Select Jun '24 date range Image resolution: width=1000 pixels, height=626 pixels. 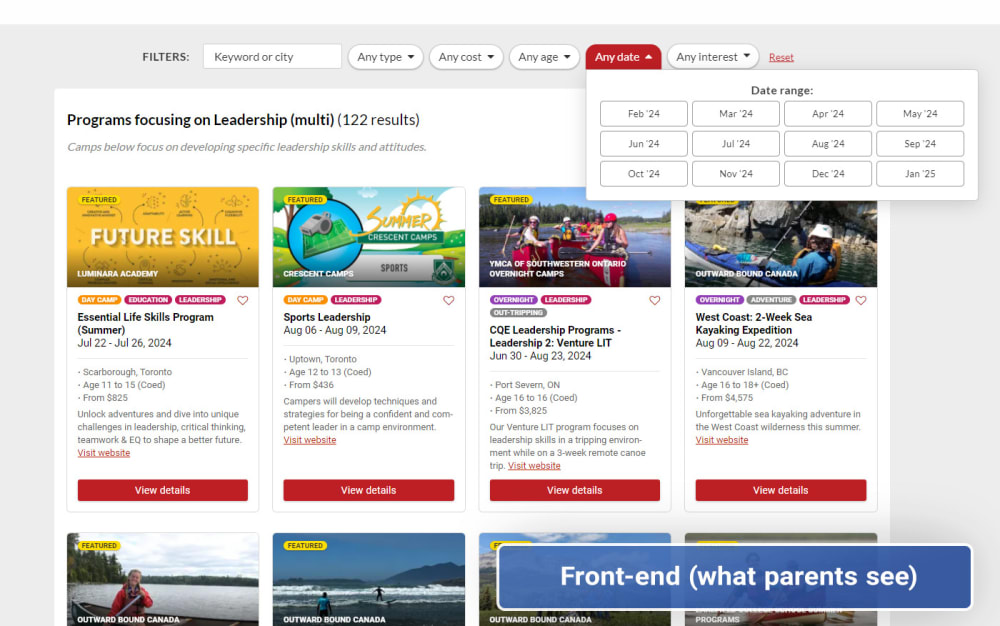[643, 143]
